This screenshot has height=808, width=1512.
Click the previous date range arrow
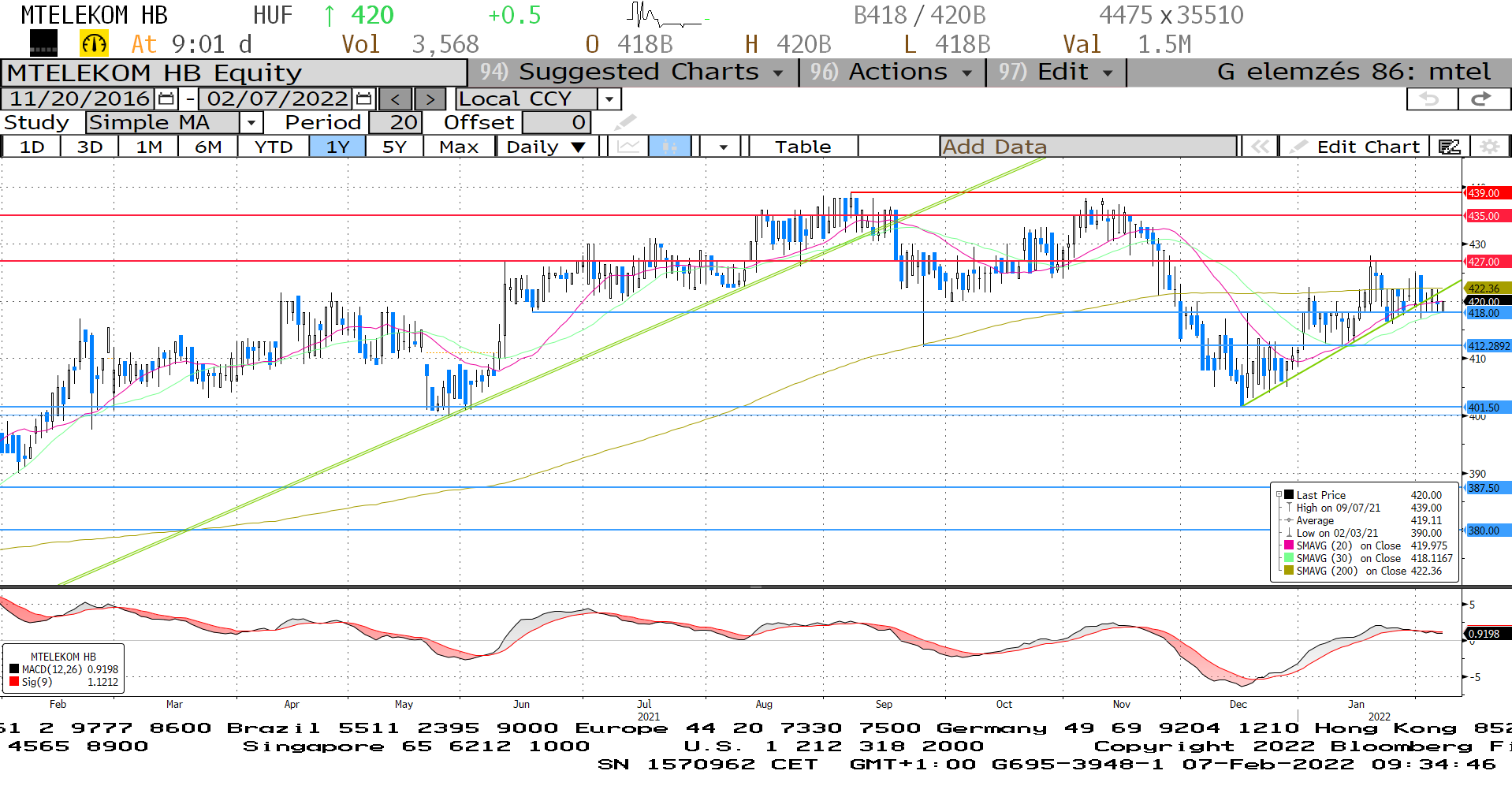[395, 99]
